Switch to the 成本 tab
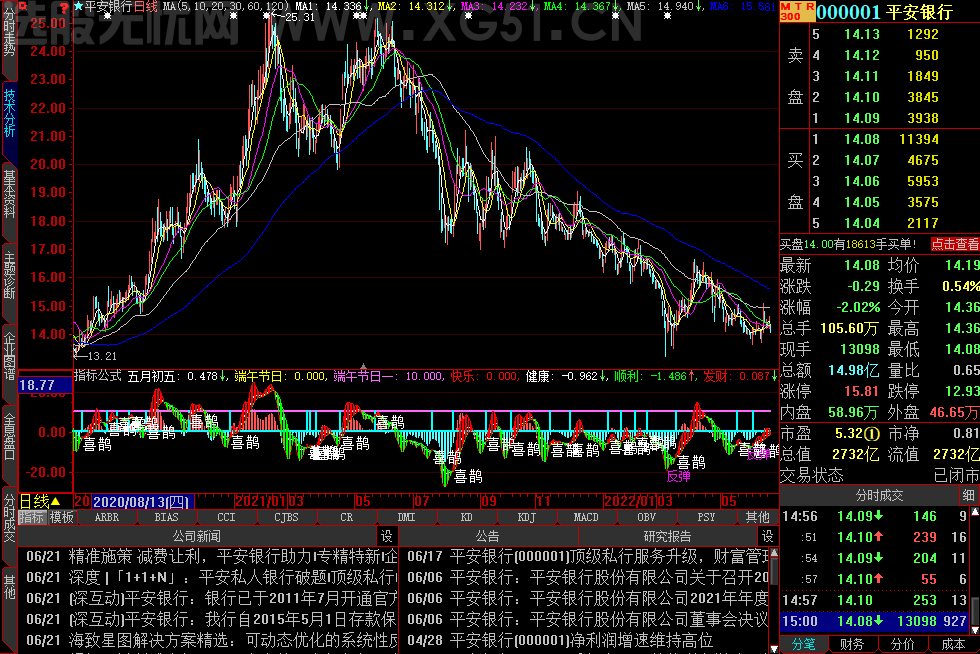Viewport: 980px width, 654px height. click(953, 644)
